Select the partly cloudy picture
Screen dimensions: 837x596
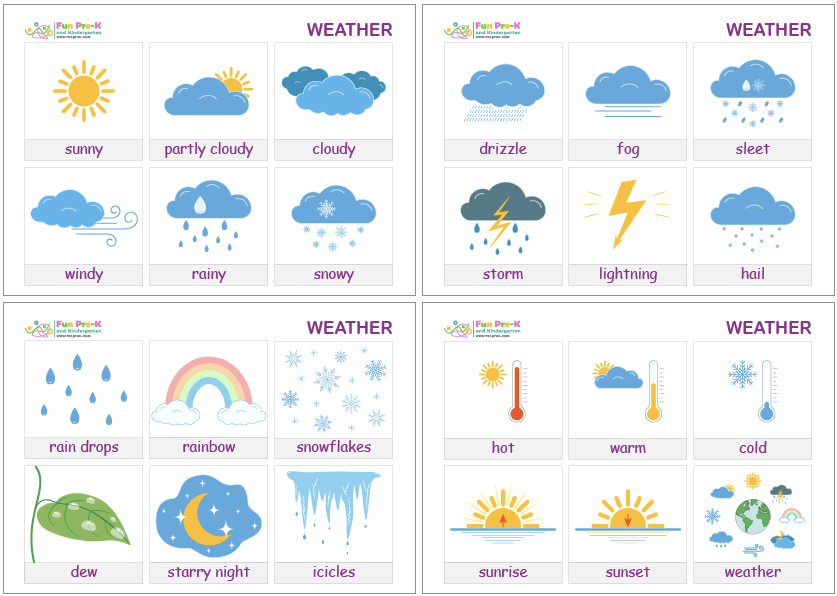tap(208, 93)
